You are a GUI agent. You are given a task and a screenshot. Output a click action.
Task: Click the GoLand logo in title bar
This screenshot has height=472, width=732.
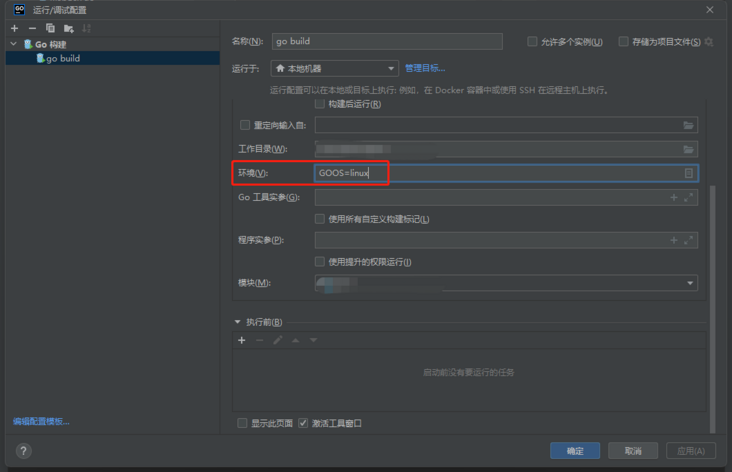20,9
